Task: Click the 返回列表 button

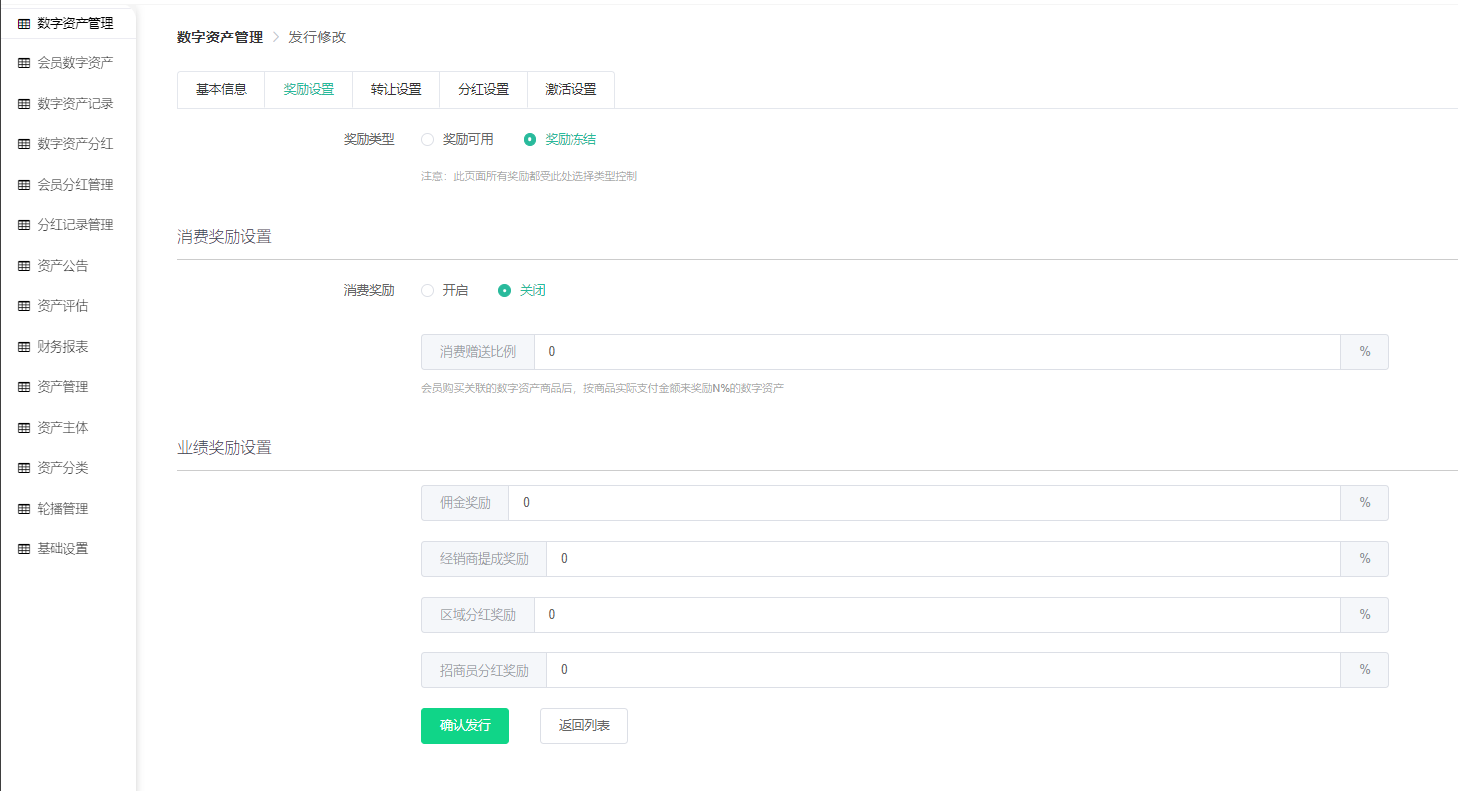Action: point(583,726)
